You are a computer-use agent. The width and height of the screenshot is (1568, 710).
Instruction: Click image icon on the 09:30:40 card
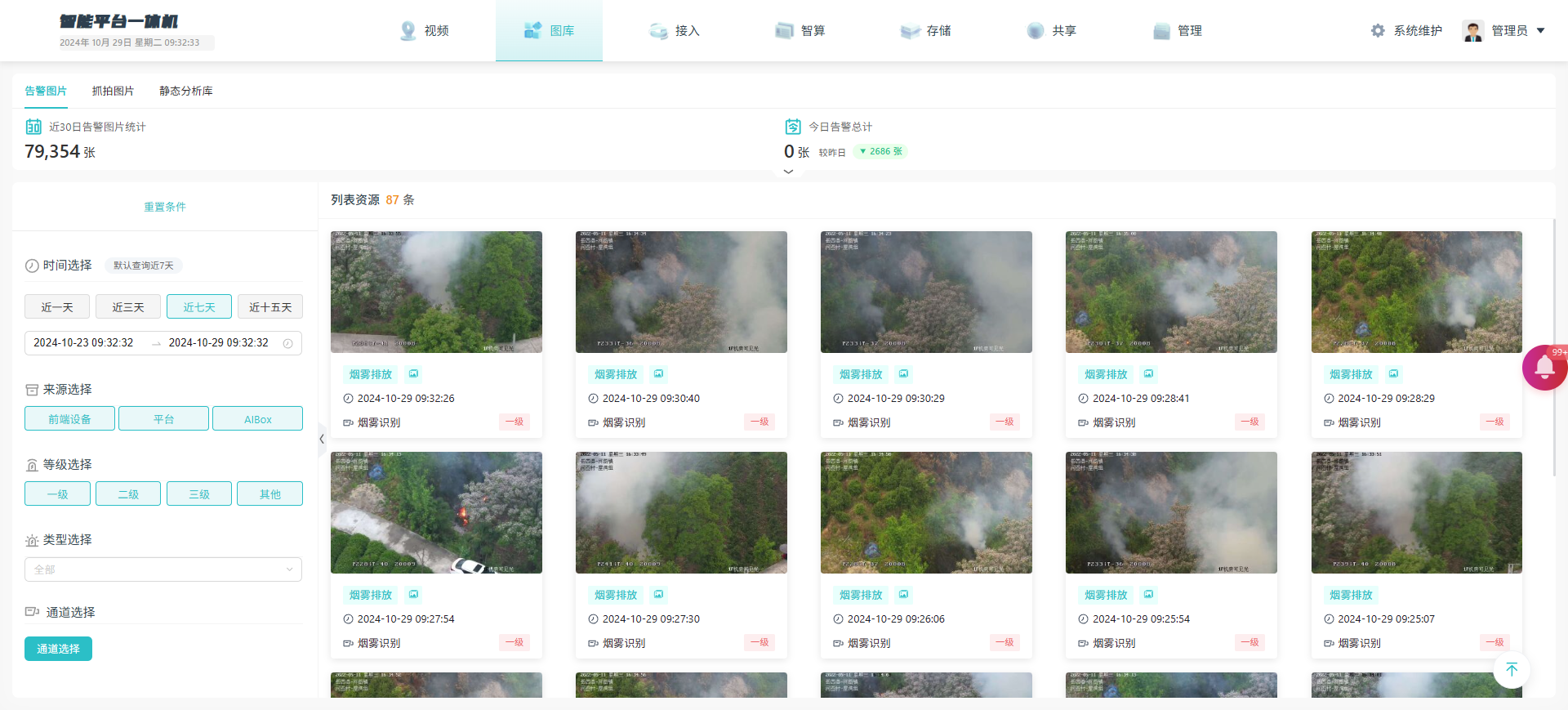(x=659, y=374)
